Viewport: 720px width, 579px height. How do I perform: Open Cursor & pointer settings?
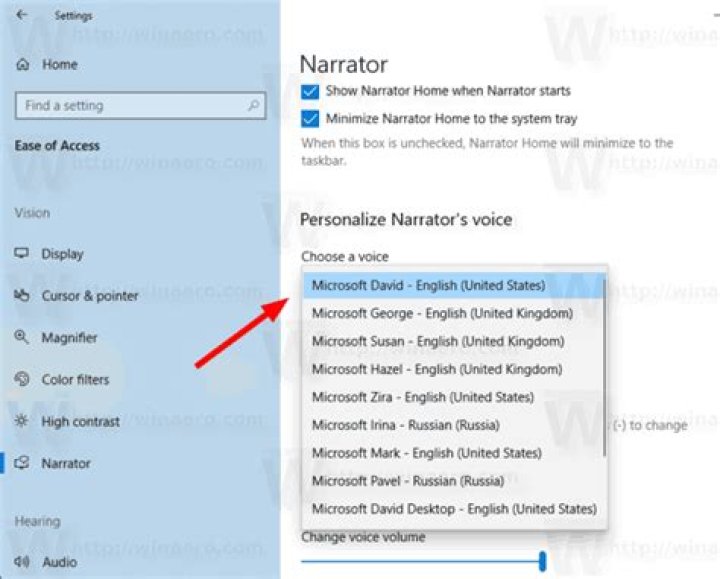pyautogui.click(x=90, y=296)
